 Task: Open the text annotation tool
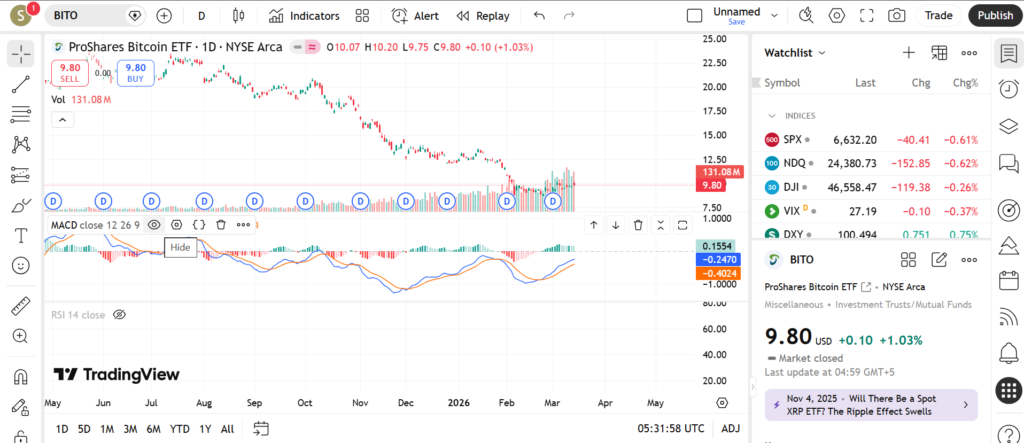click(x=20, y=236)
